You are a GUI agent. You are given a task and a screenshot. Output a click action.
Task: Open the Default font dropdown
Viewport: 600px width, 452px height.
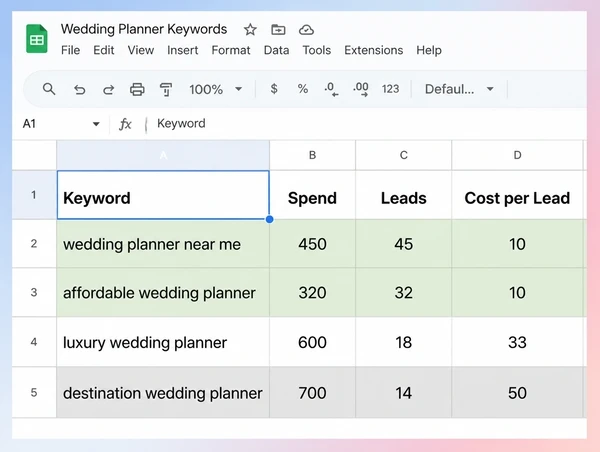459,89
